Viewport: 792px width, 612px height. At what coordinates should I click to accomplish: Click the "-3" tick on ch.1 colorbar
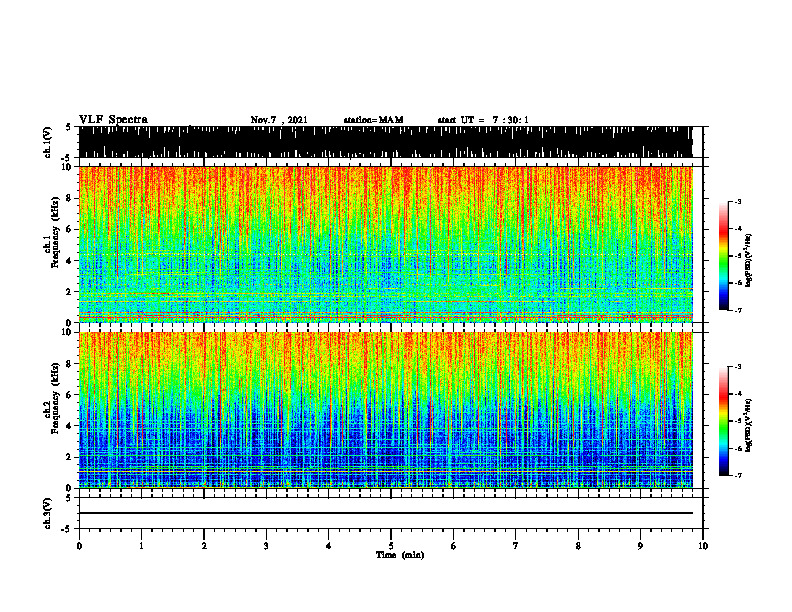[738, 201]
